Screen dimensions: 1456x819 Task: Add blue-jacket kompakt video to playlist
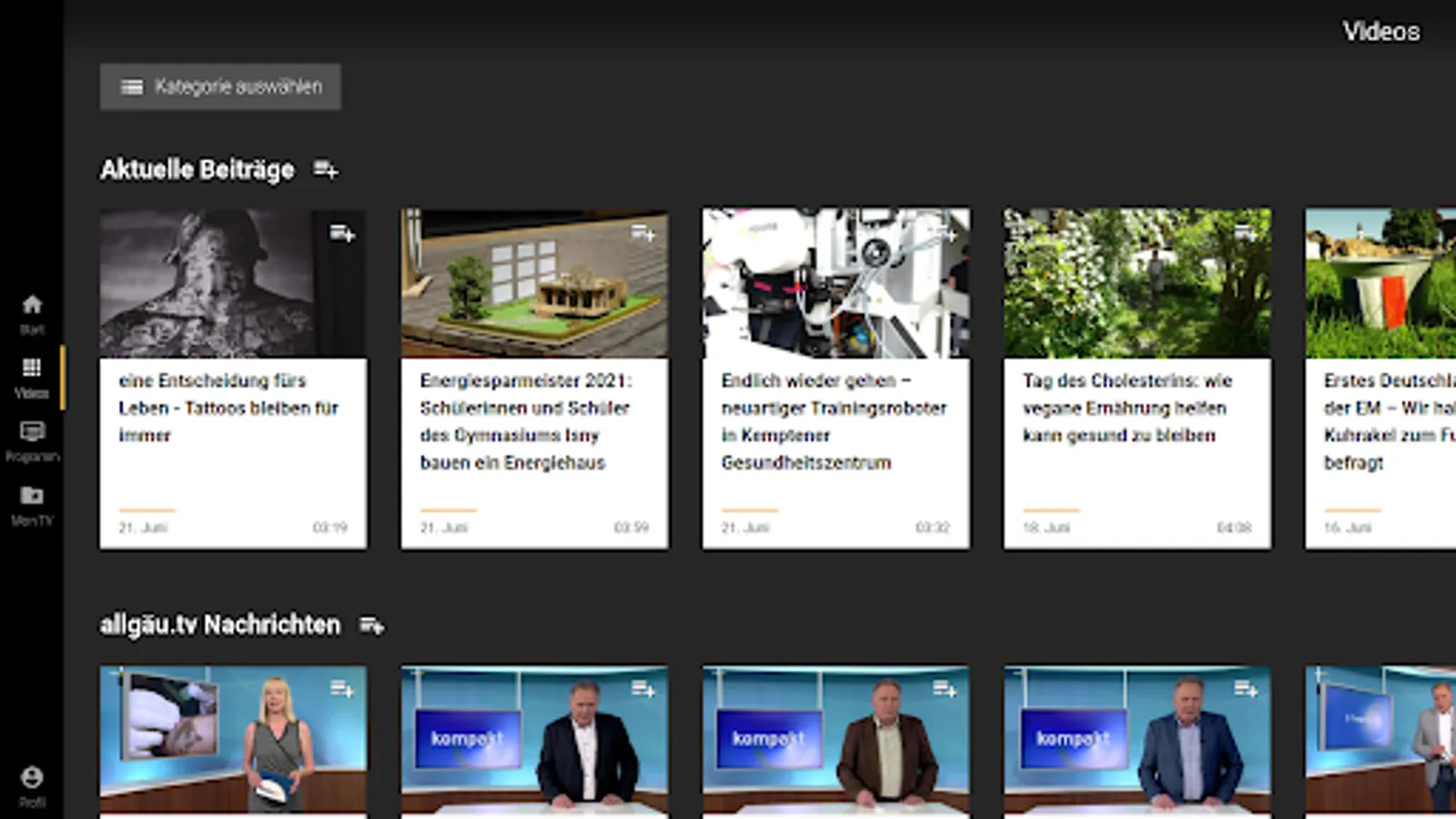[x=1246, y=689]
